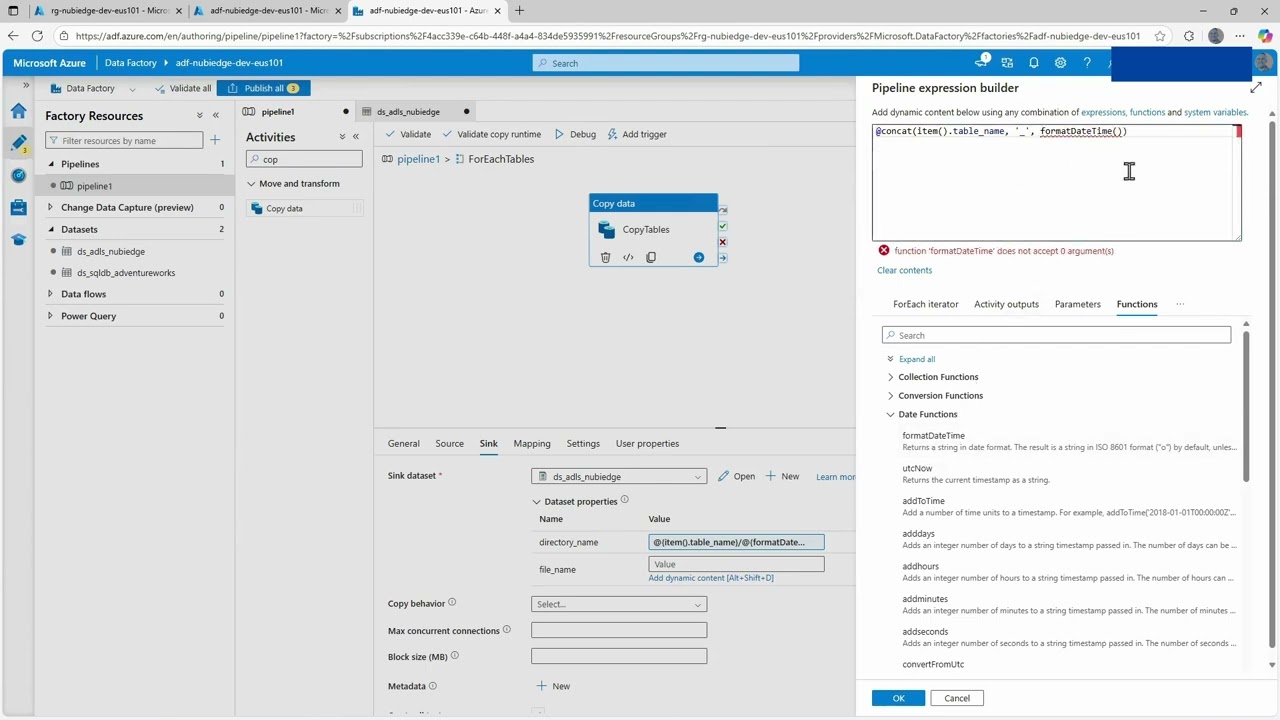The image size is (1280, 720).
Task: Open the Author pencil hub
Action: [x=18, y=143]
